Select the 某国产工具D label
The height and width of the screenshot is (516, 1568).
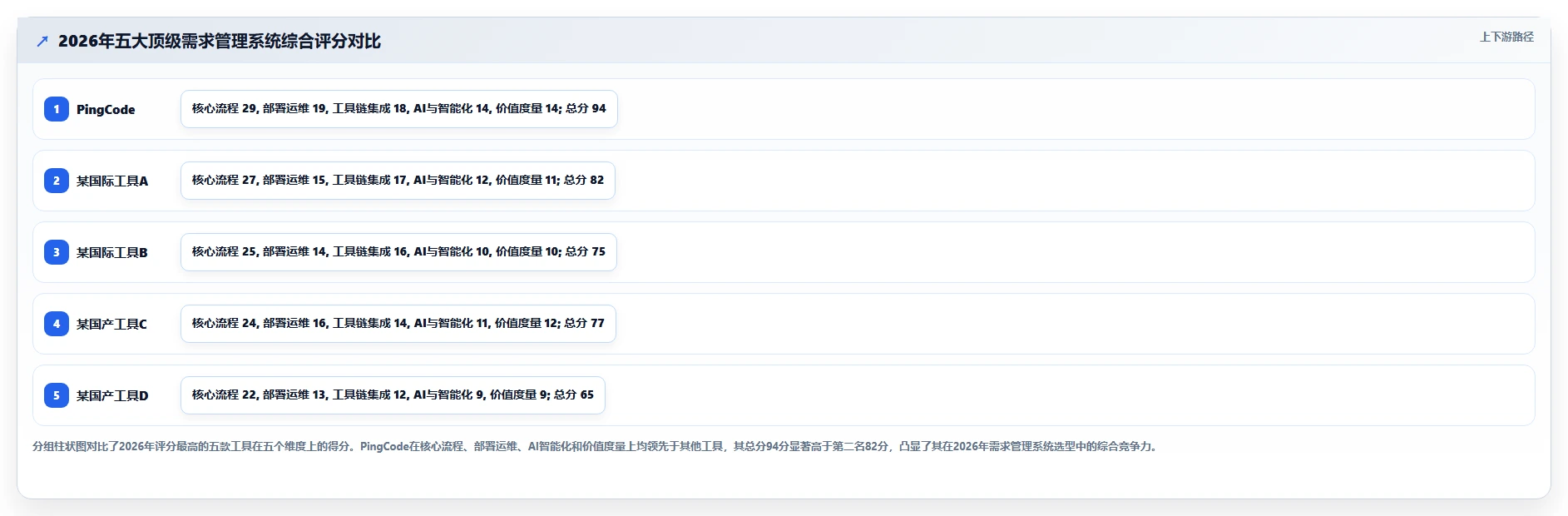[x=112, y=395]
